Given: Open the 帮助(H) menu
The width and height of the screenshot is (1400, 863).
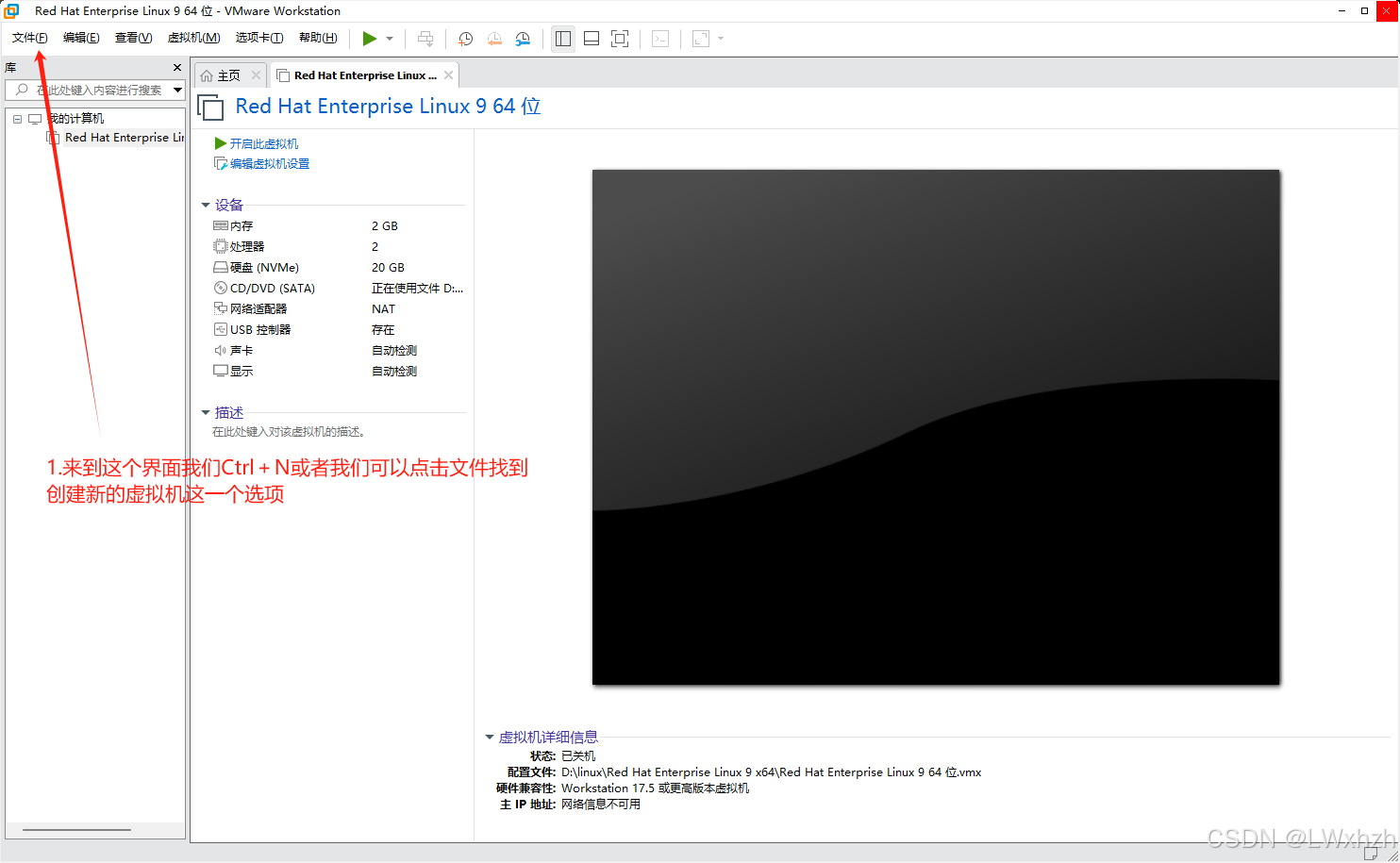Looking at the screenshot, I should [318, 38].
